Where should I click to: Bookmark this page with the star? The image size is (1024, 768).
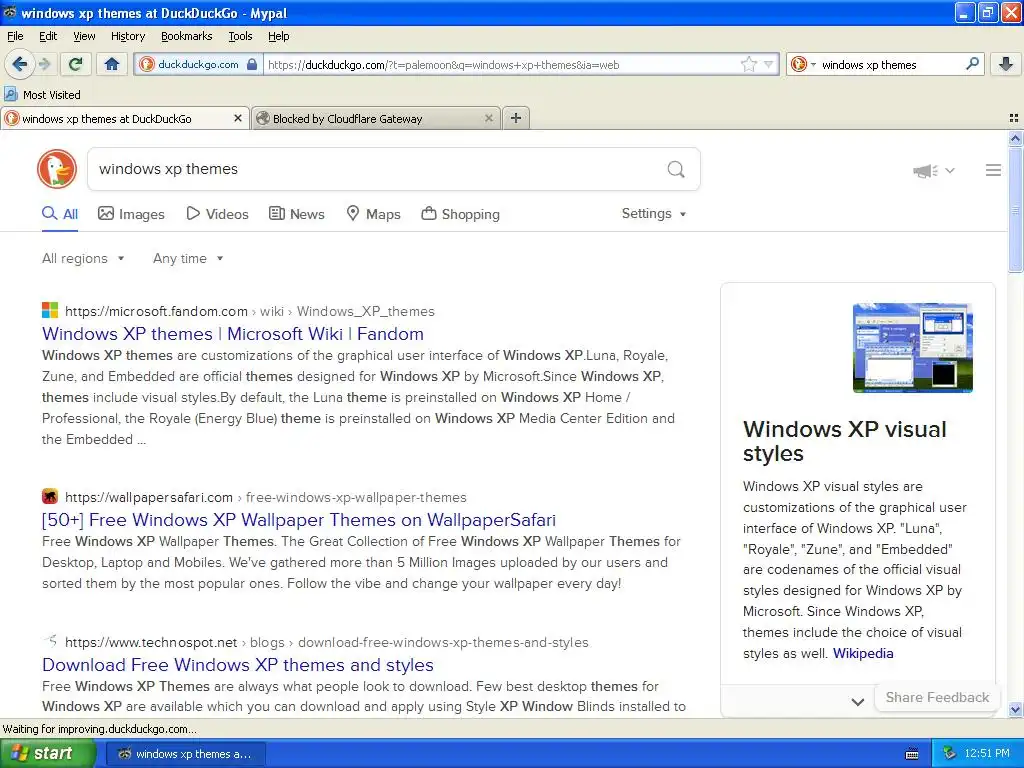coord(748,64)
